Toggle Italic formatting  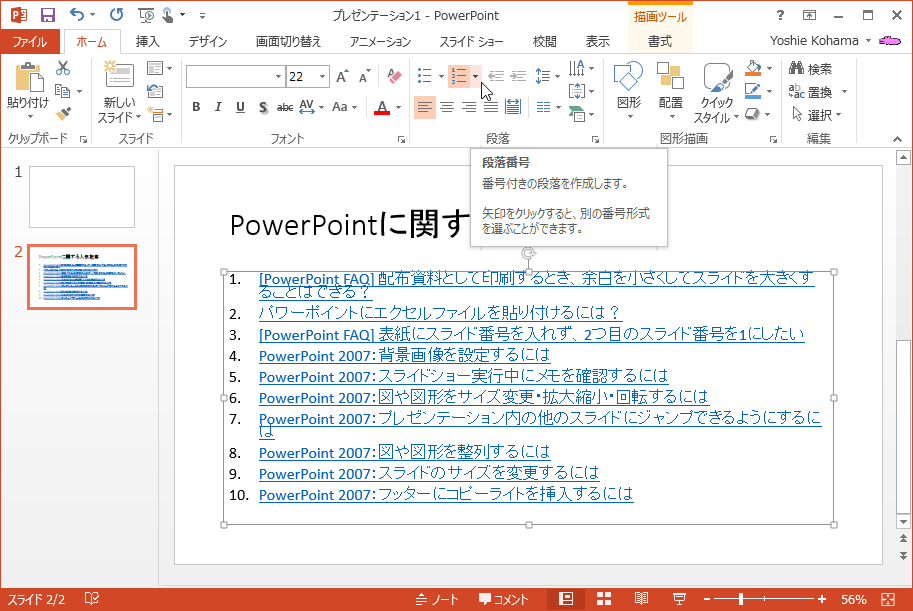tap(218, 107)
